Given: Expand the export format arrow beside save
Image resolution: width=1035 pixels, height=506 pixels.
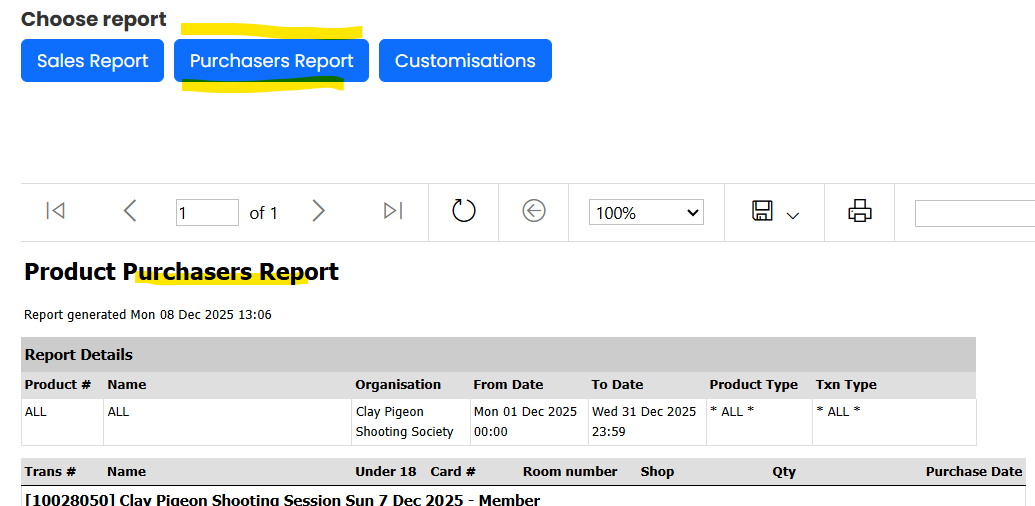Looking at the screenshot, I should (x=793, y=215).
